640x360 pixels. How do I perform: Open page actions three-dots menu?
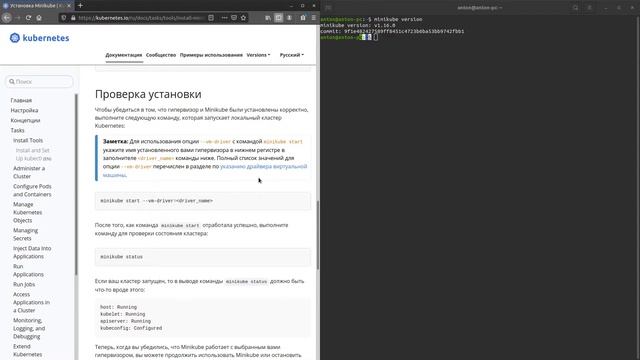224,18
